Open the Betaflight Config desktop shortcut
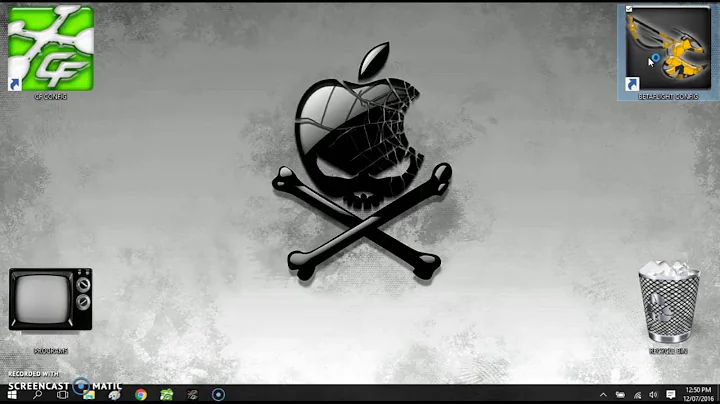Screen dimensions: 720x404 click(x=668, y=49)
